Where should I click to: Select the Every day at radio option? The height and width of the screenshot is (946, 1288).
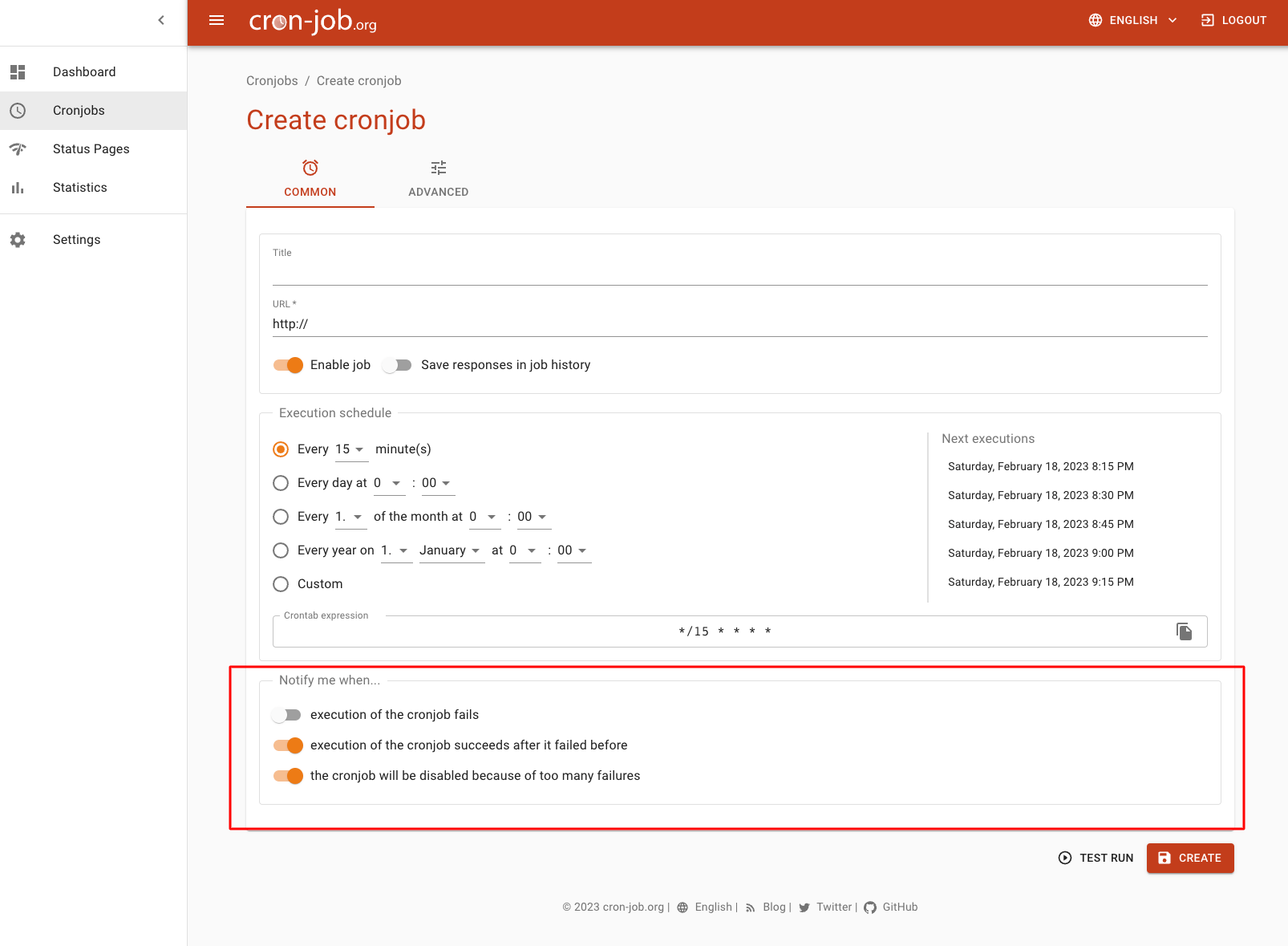coord(281,483)
